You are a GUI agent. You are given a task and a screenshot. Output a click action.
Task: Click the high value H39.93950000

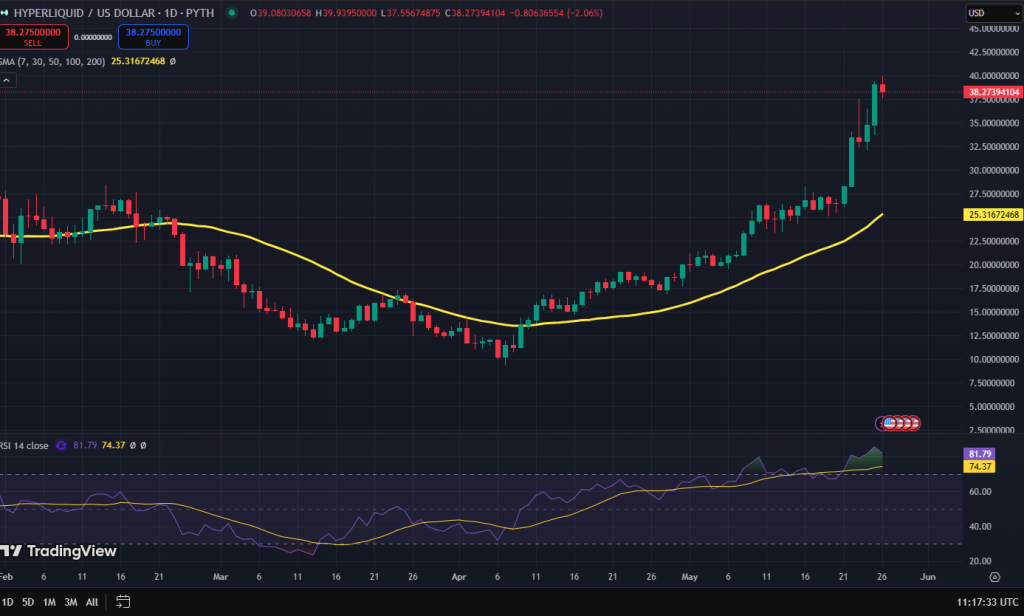(x=345, y=13)
